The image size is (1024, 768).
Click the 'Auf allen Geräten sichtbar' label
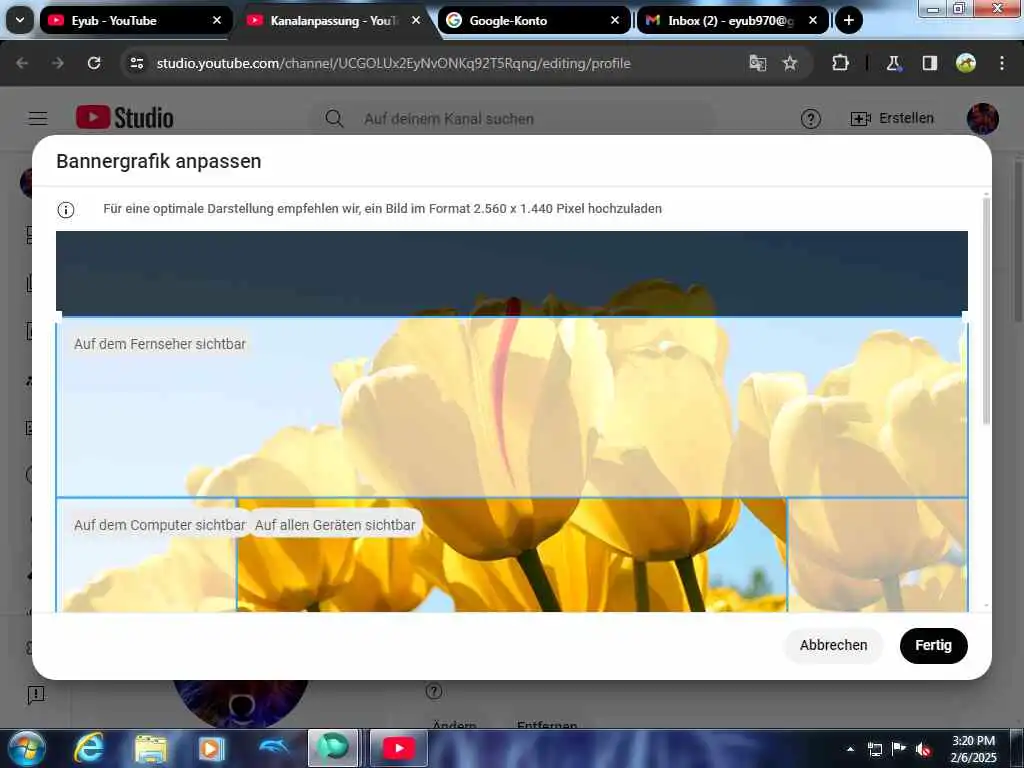pyautogui.click(x=335, y=525)
